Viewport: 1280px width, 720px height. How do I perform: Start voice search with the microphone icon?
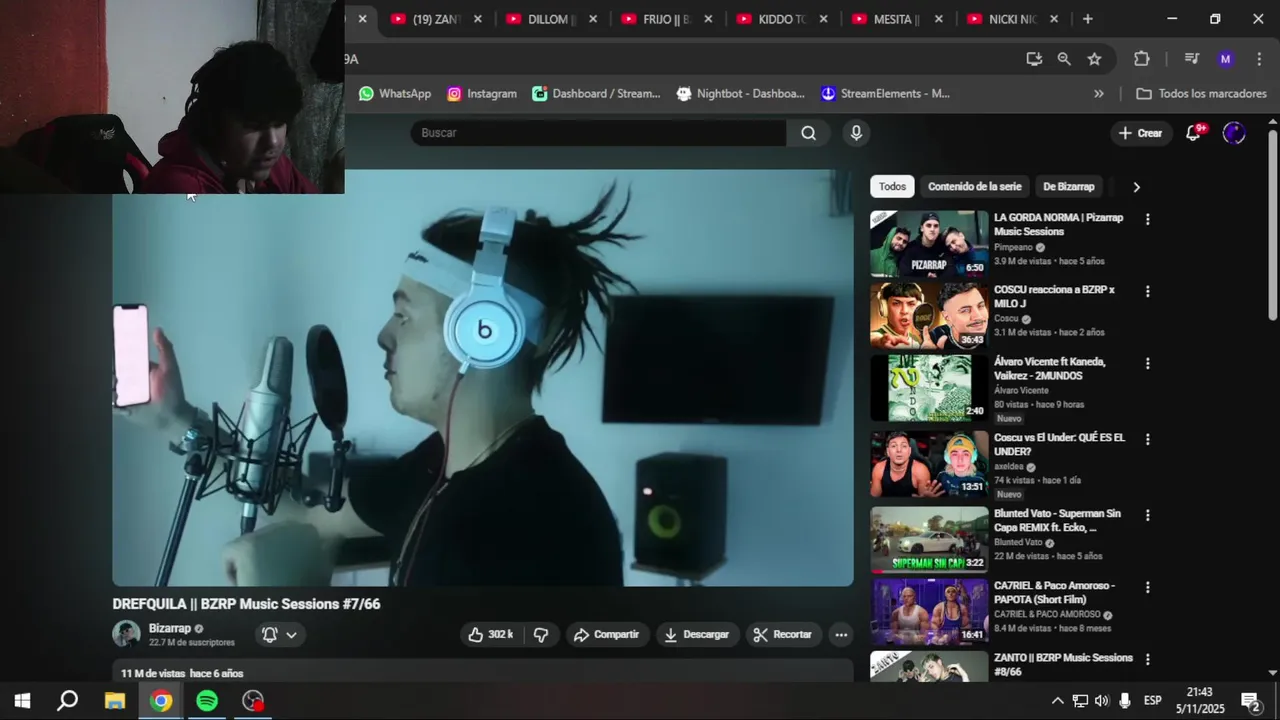856,133
